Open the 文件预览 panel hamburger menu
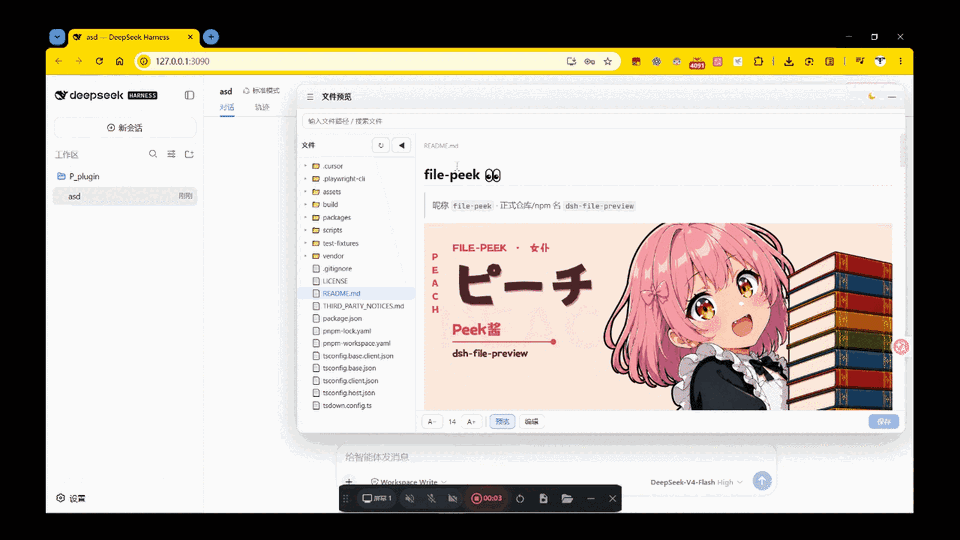 (x=310, y=97)
